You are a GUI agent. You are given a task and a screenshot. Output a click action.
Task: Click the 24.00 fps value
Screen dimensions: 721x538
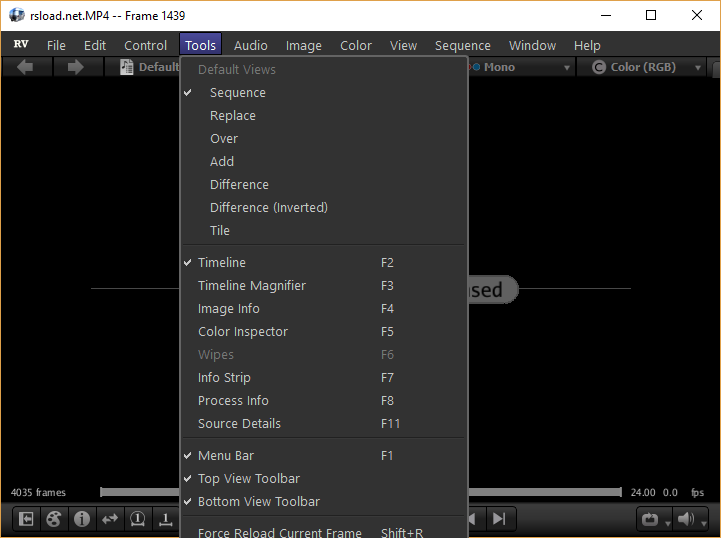pyautogui.click(x=643, y=492)
